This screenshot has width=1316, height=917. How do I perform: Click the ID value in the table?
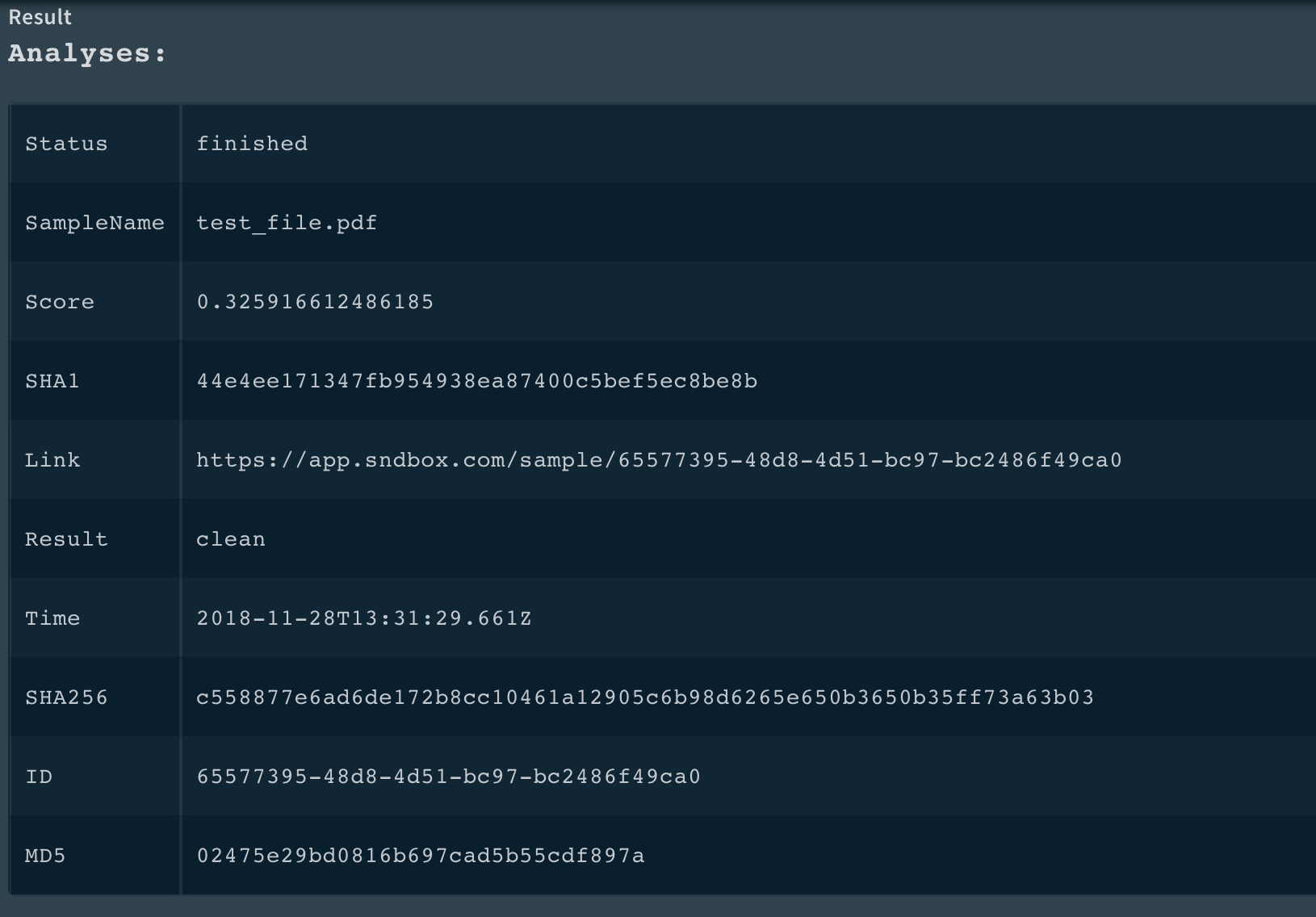(x=449, y=777)
